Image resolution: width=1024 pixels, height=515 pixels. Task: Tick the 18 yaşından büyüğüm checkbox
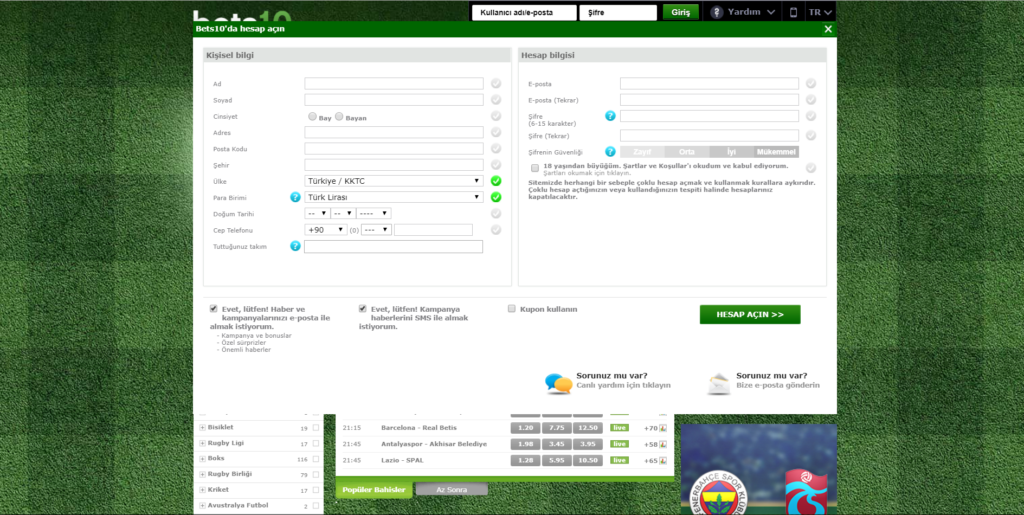(x=535, y=167)
